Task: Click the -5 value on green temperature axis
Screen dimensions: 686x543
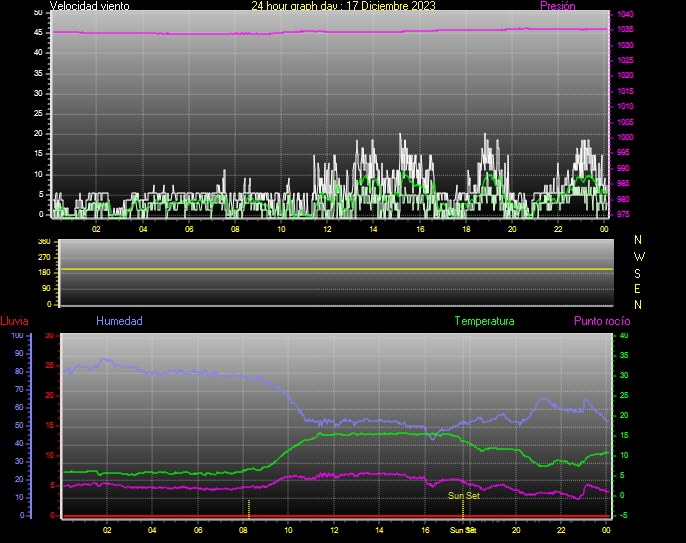Action: (x=624, y=515)
